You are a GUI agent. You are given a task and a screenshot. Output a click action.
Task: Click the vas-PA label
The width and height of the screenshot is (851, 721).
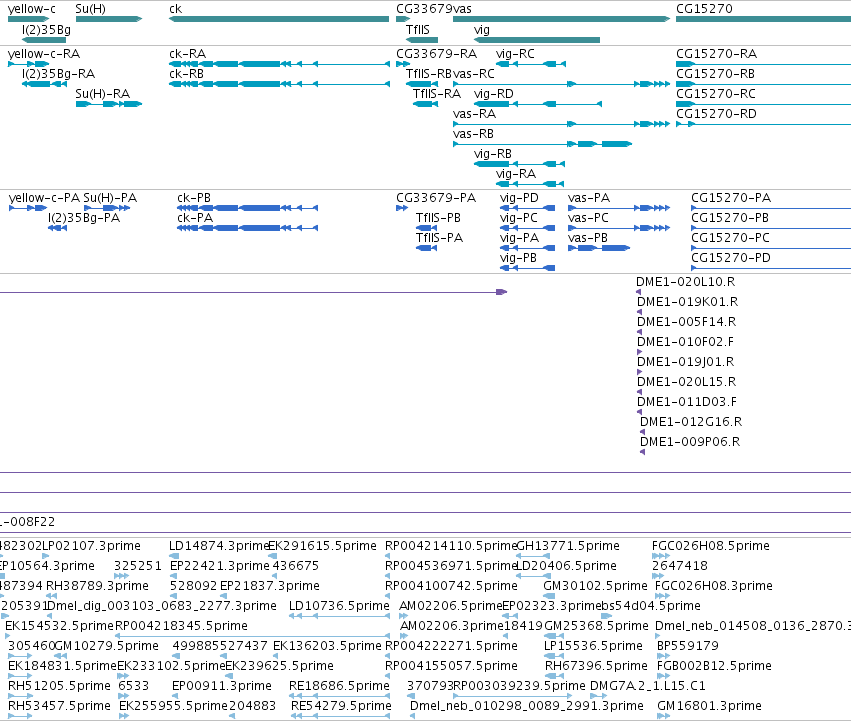point(589,198)
